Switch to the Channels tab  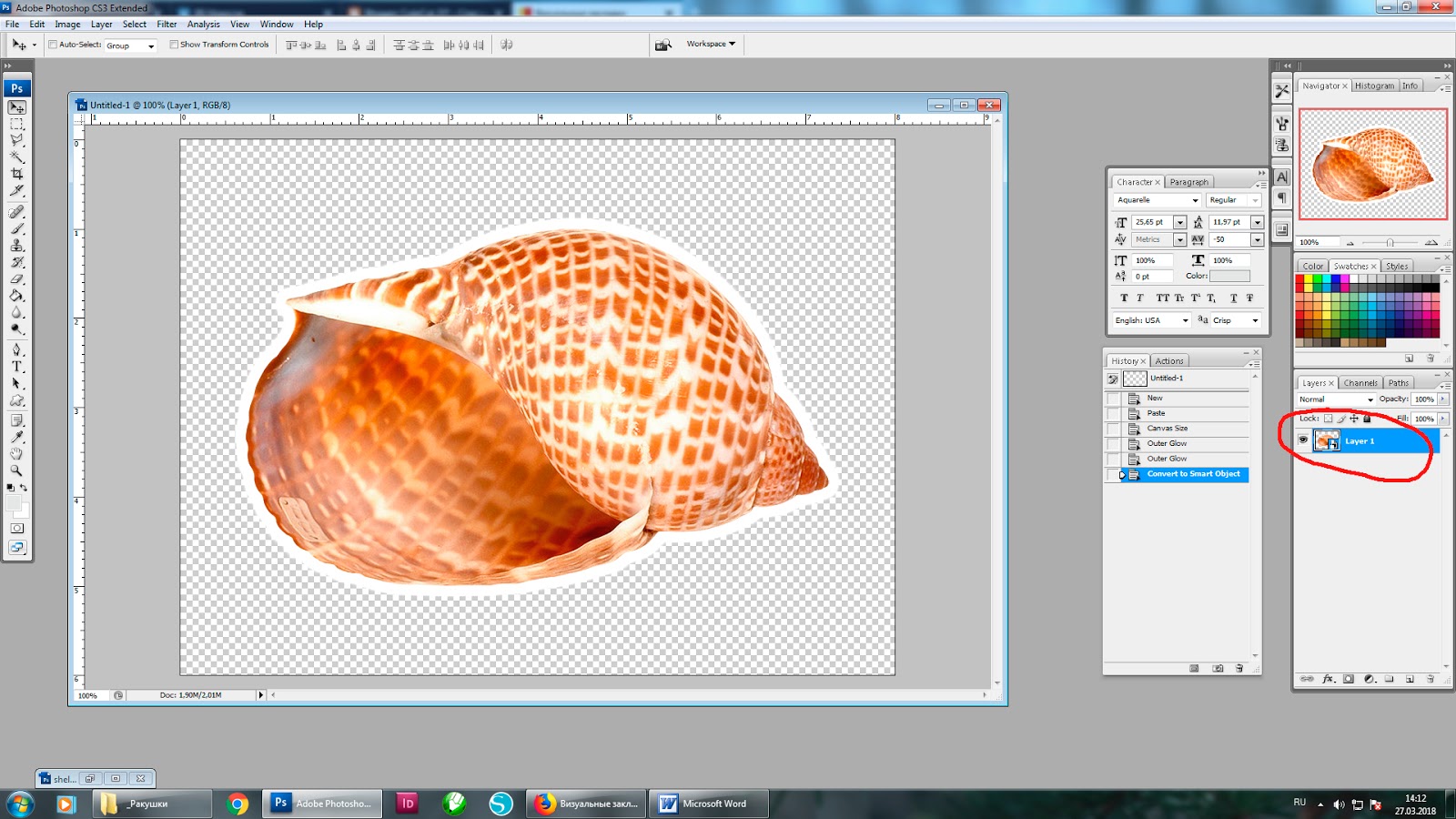pyautogui.click(x=1360, y=383)
